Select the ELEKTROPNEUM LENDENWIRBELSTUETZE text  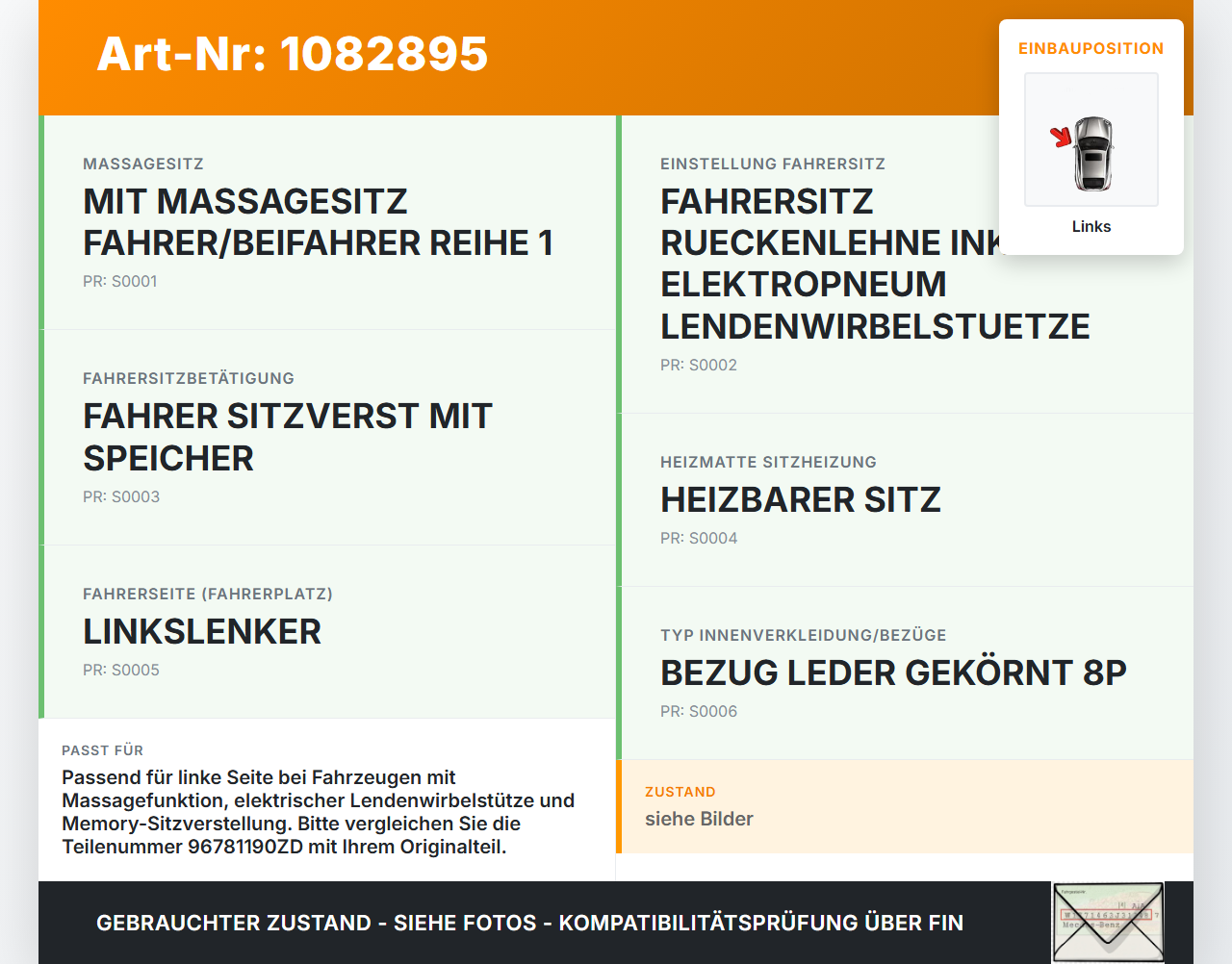[875, 305]
